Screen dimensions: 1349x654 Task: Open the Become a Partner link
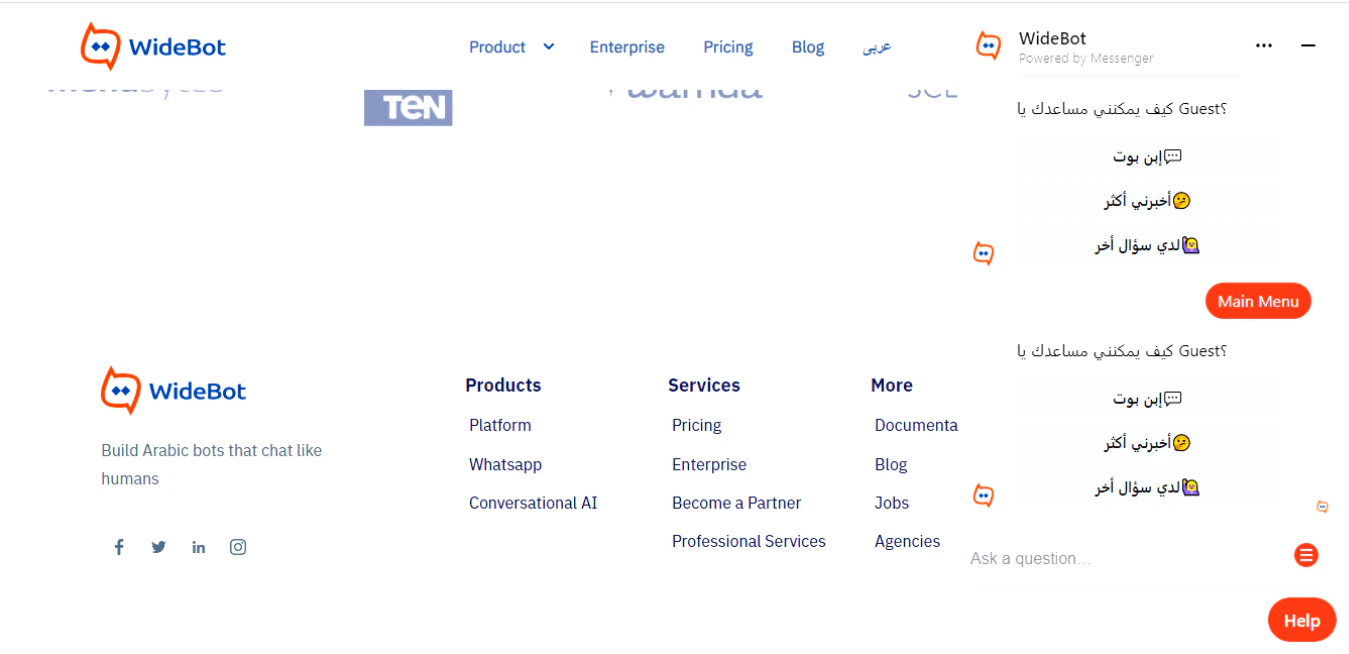coord(736,502)
